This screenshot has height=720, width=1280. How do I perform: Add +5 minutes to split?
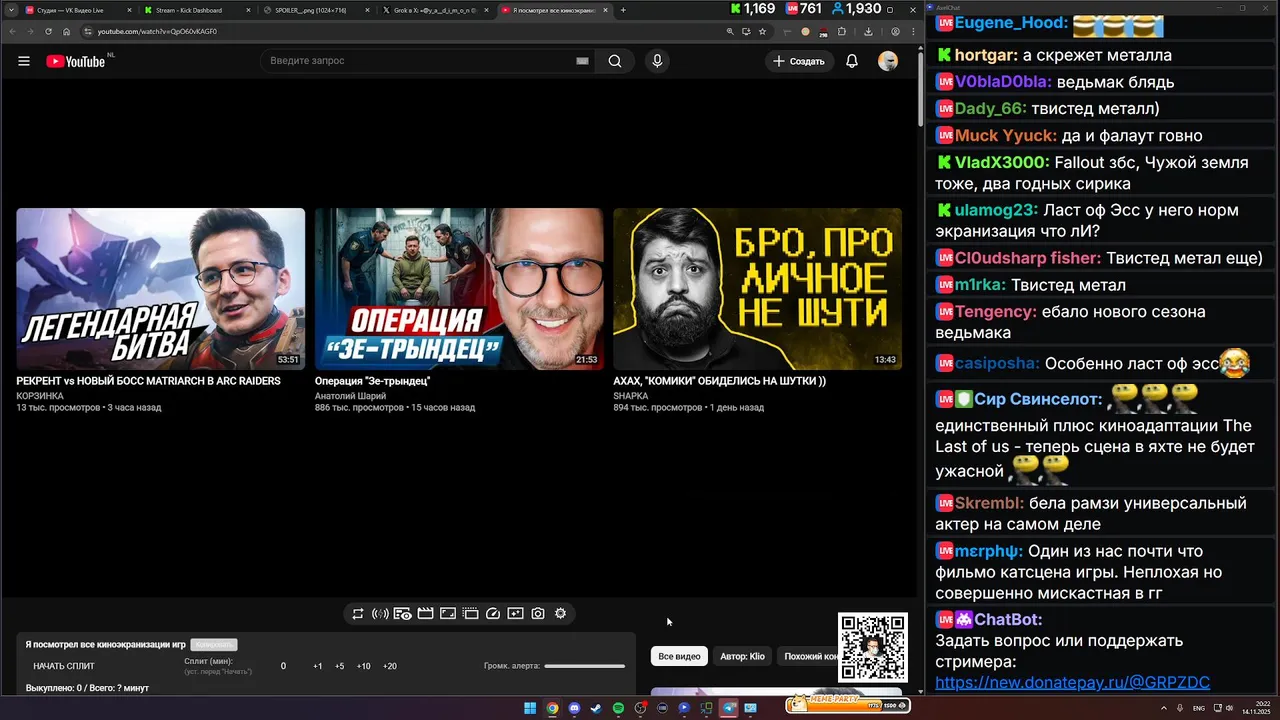click(340, 666)
